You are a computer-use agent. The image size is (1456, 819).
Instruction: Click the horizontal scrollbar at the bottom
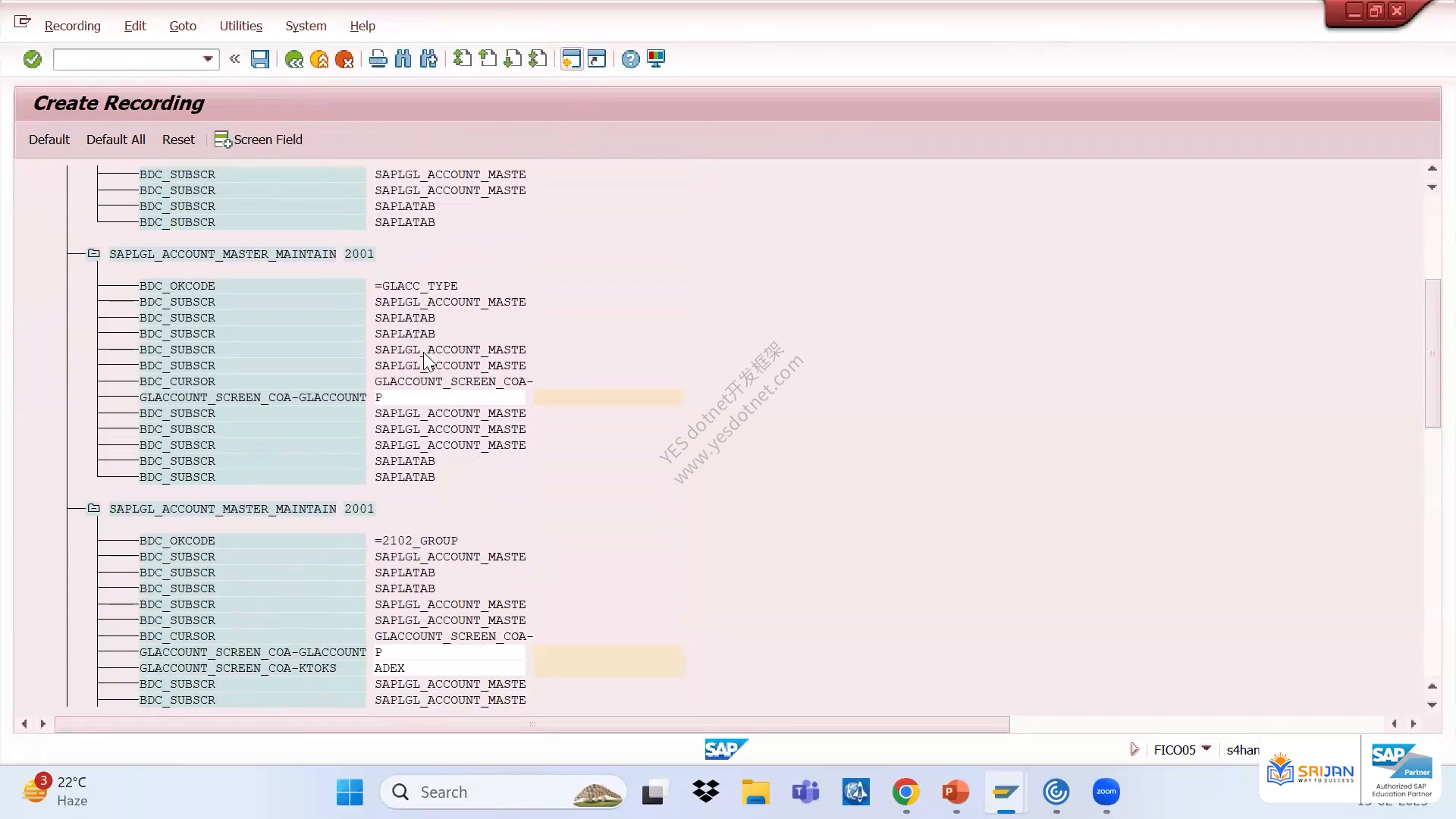pyautogui.click(x=532, y=724)
